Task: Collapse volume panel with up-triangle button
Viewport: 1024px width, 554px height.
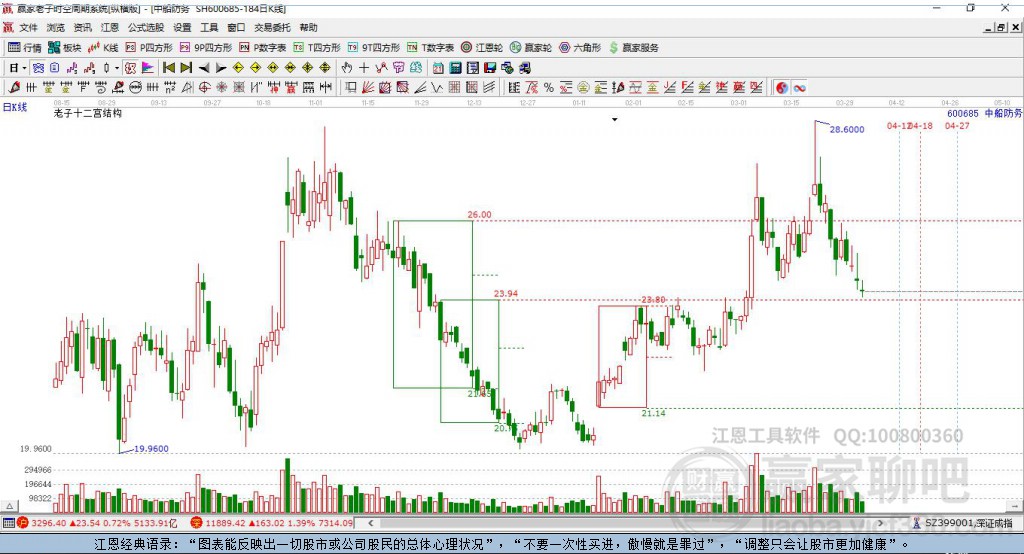Action: [x=9, y=506]
